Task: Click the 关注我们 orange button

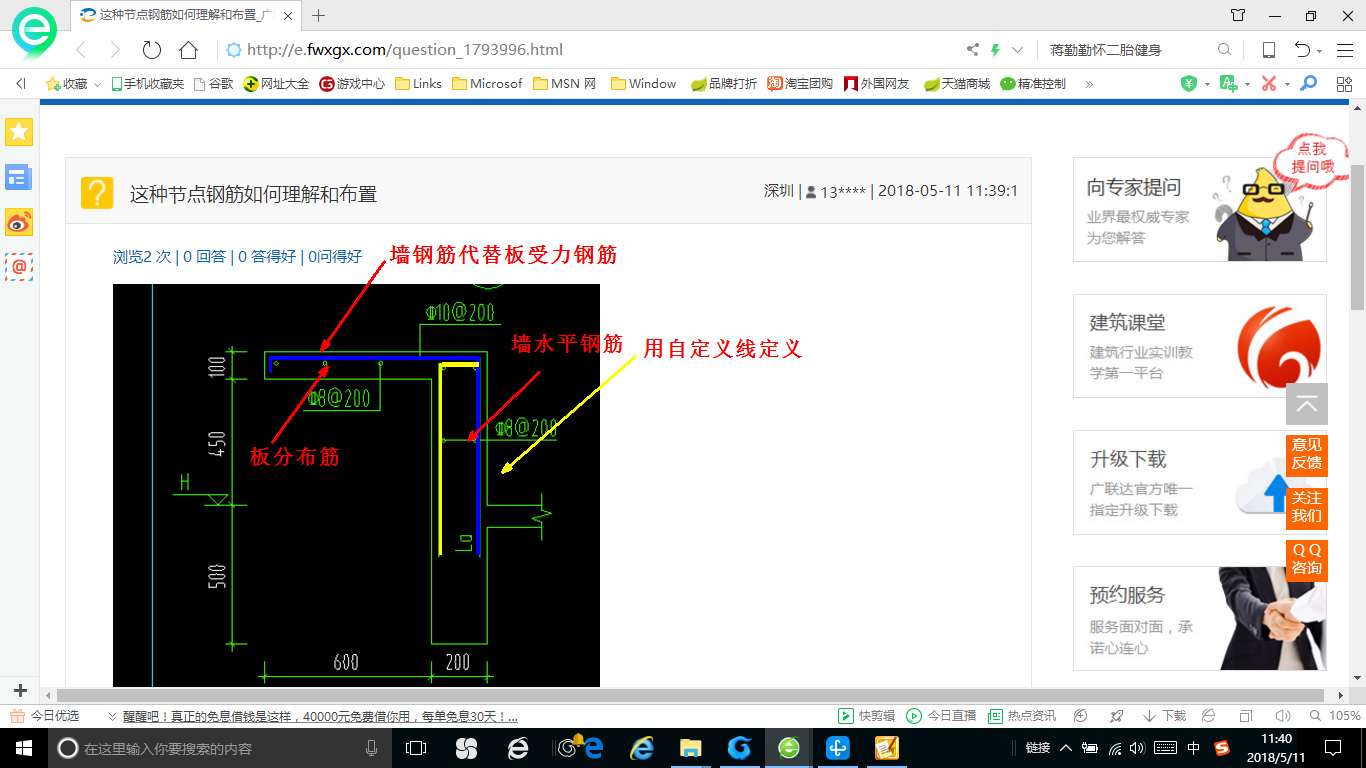Action: [1307, 507]
